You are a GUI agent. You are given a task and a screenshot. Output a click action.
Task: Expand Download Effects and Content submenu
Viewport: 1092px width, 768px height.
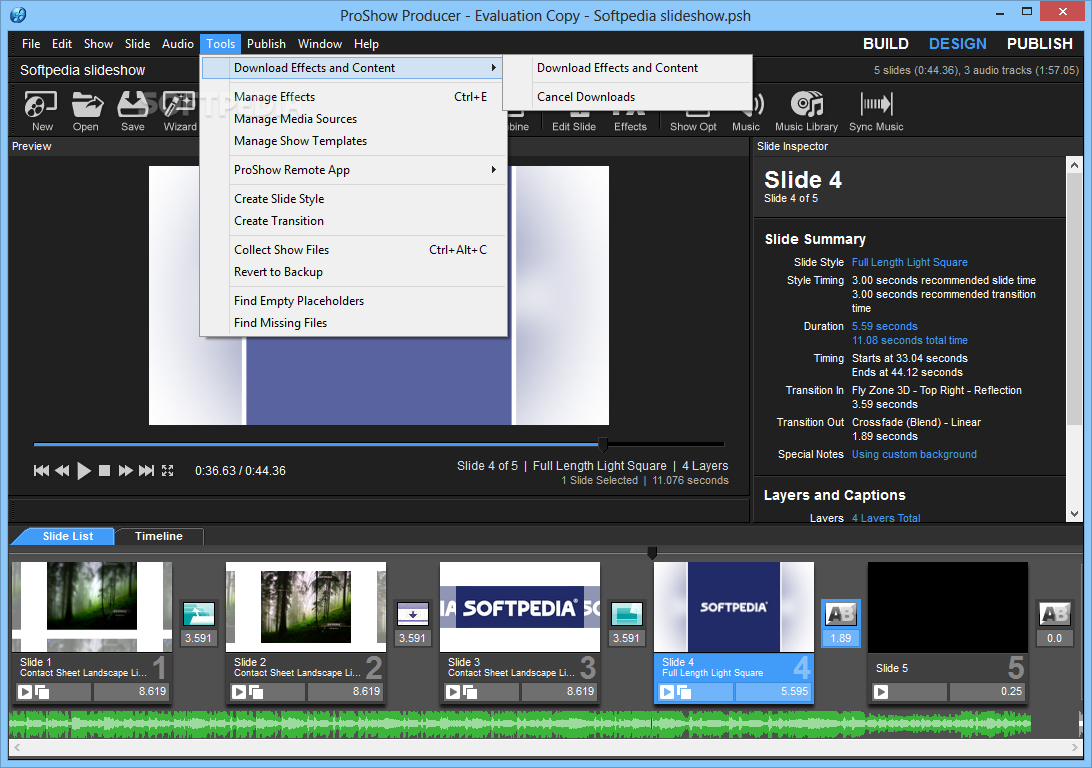[354, 68]
